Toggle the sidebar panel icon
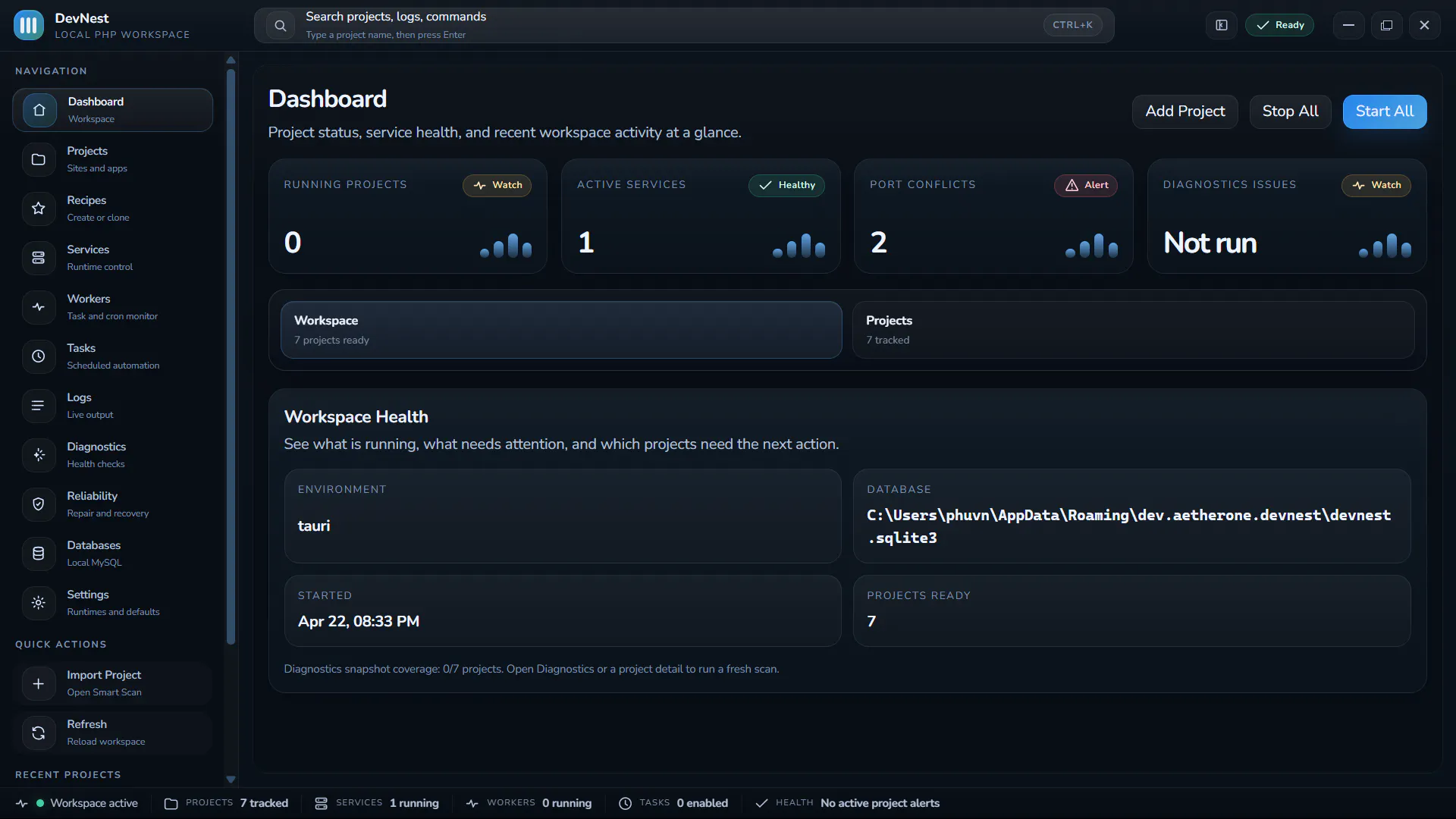 tap(1222, 25)
